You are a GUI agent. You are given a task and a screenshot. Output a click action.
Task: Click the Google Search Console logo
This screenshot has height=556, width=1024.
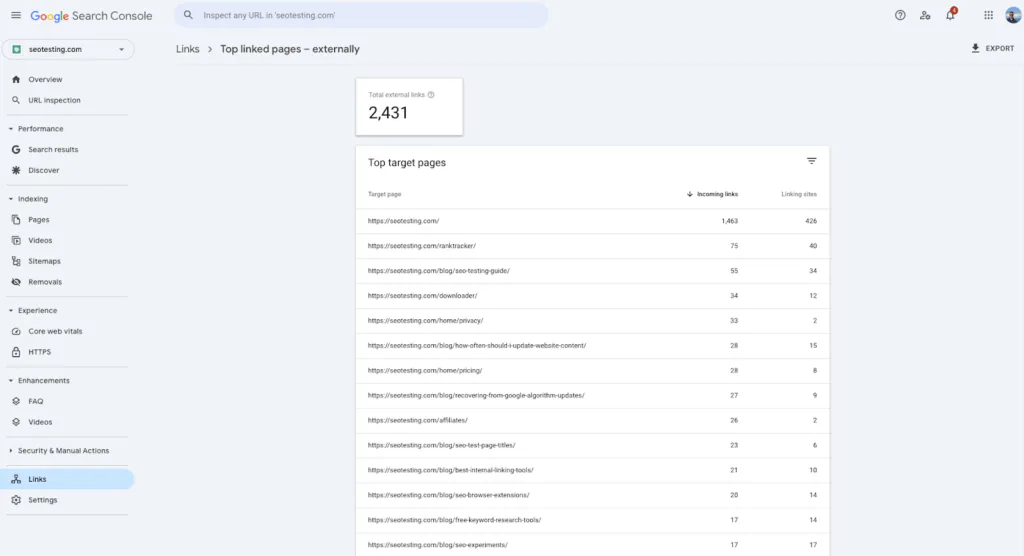(x=91, y=16)
